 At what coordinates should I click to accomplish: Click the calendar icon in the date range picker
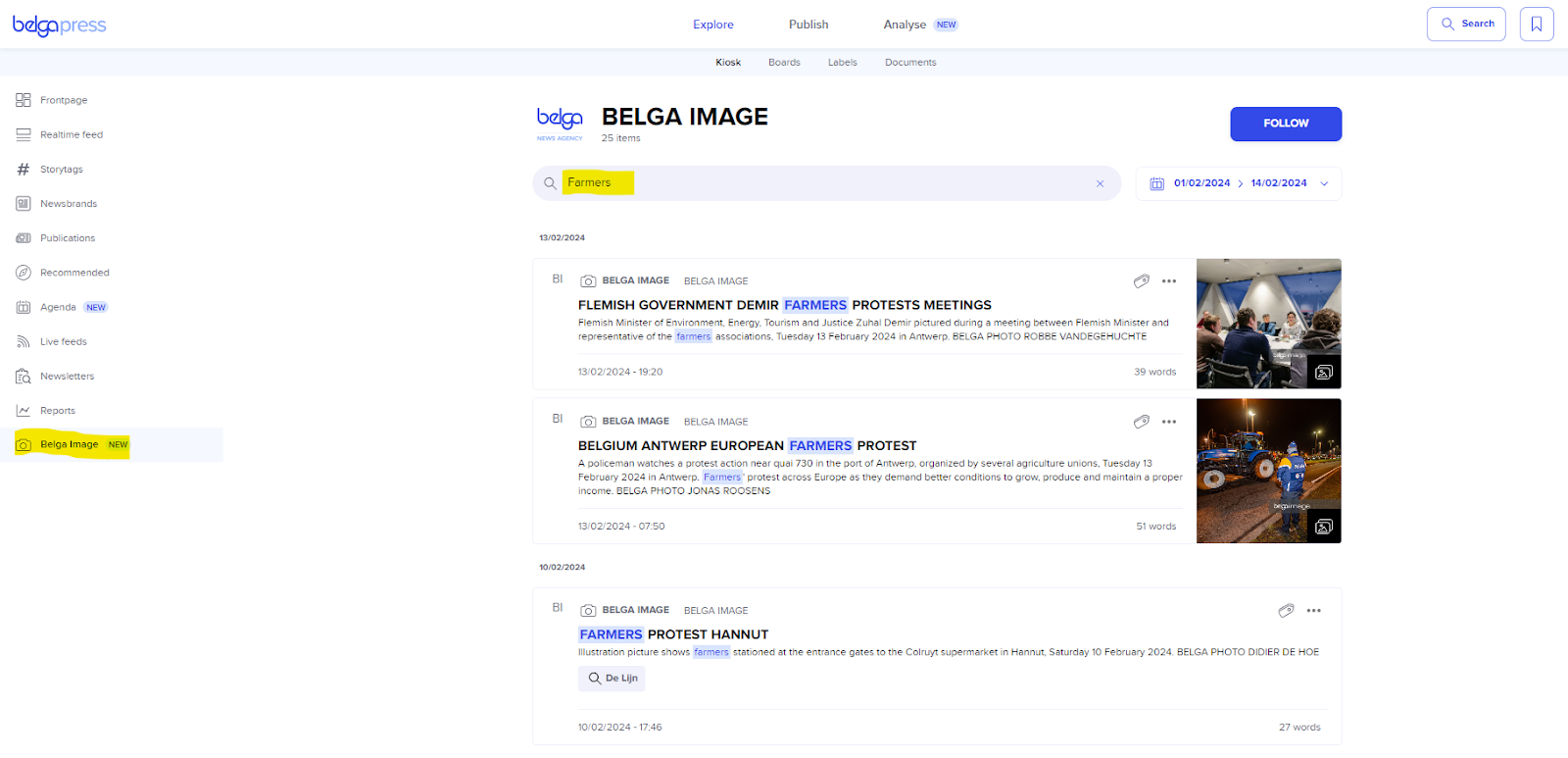tap(1157, 183)
